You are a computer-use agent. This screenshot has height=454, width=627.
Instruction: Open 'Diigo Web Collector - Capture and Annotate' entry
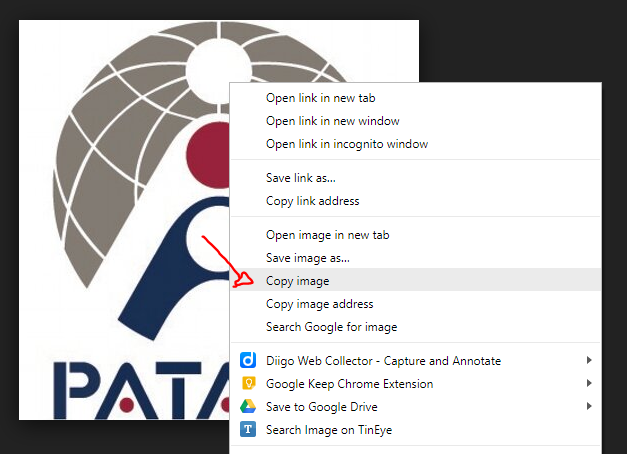(416, 360)
